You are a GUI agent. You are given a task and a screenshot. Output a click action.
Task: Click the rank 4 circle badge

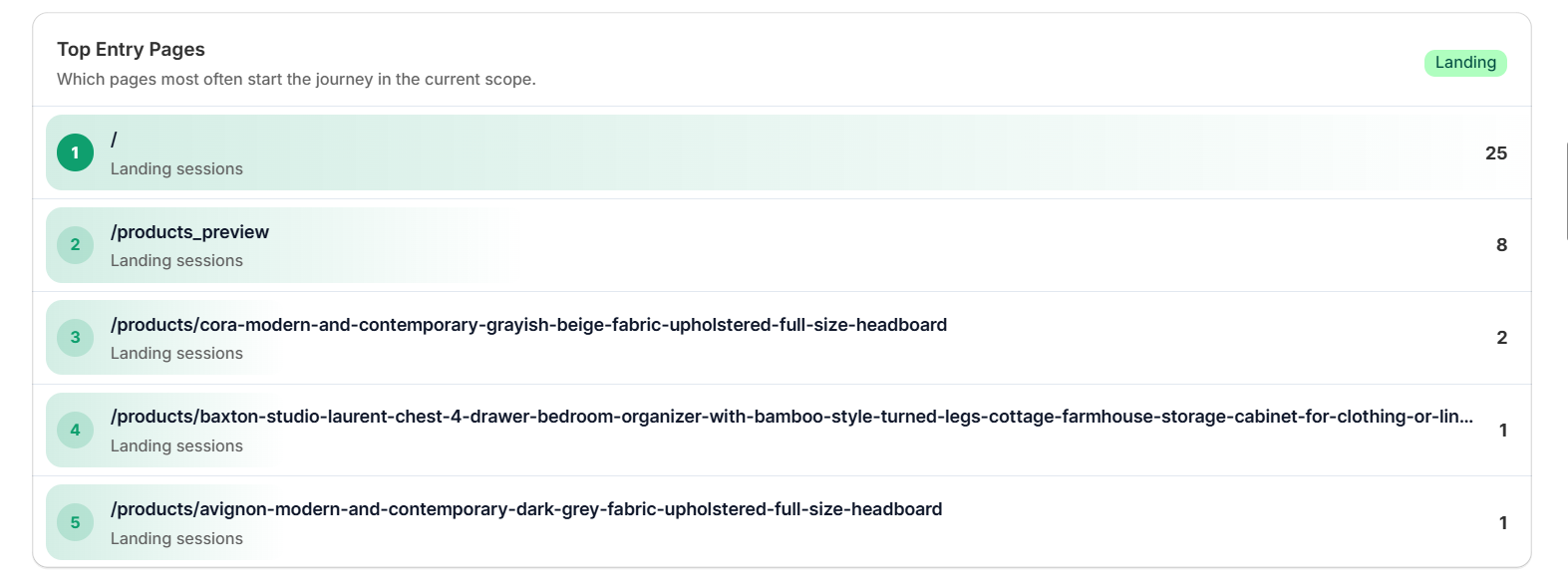[75, 431]
